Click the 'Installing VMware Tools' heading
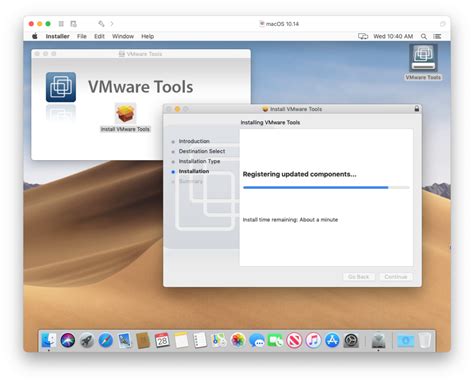The image size is (474, 383). [270, 122]
